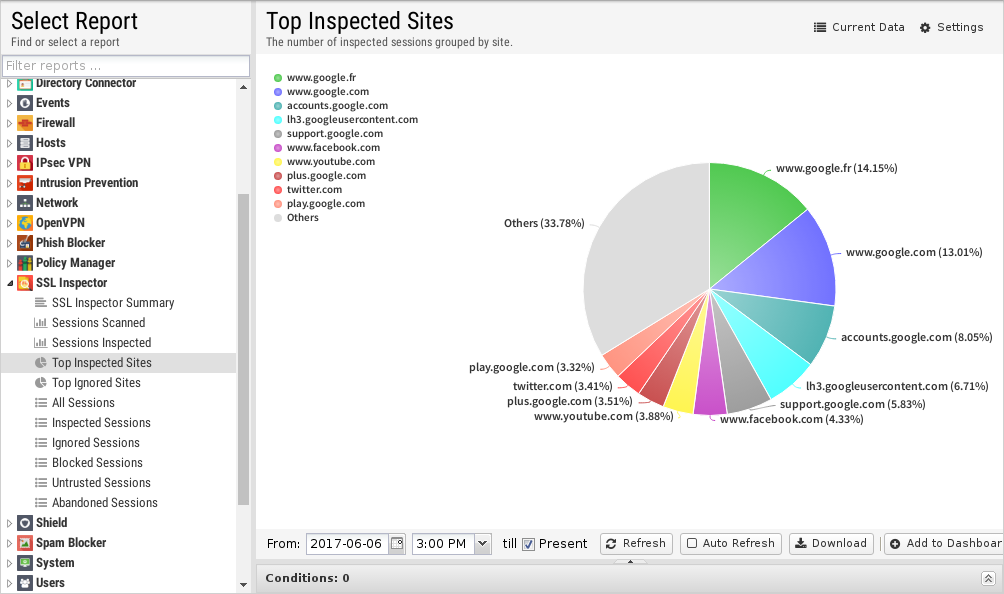1004x594 pixels.
Task: Click list icon beside Blocked Sessions
Action: pyautogui.click(x=41, y=463)
